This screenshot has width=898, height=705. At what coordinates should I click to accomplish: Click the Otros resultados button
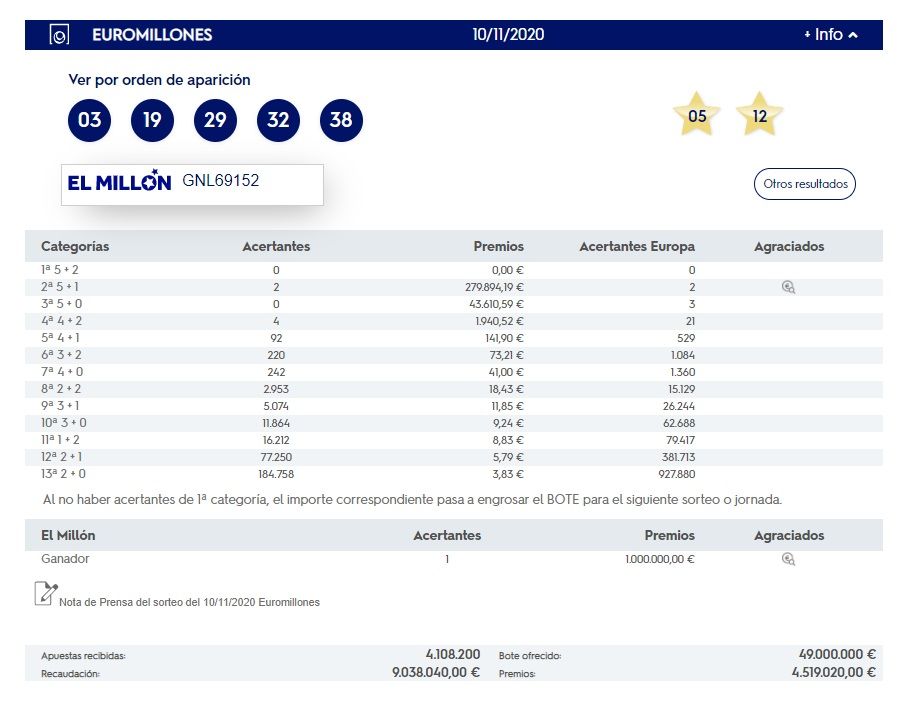point(805,184)
